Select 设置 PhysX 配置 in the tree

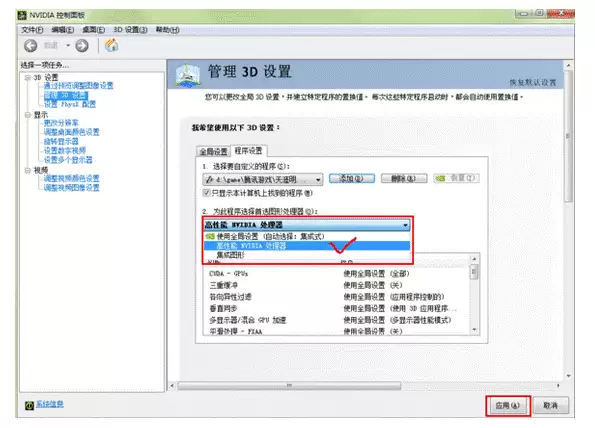(x=69, y=104)
